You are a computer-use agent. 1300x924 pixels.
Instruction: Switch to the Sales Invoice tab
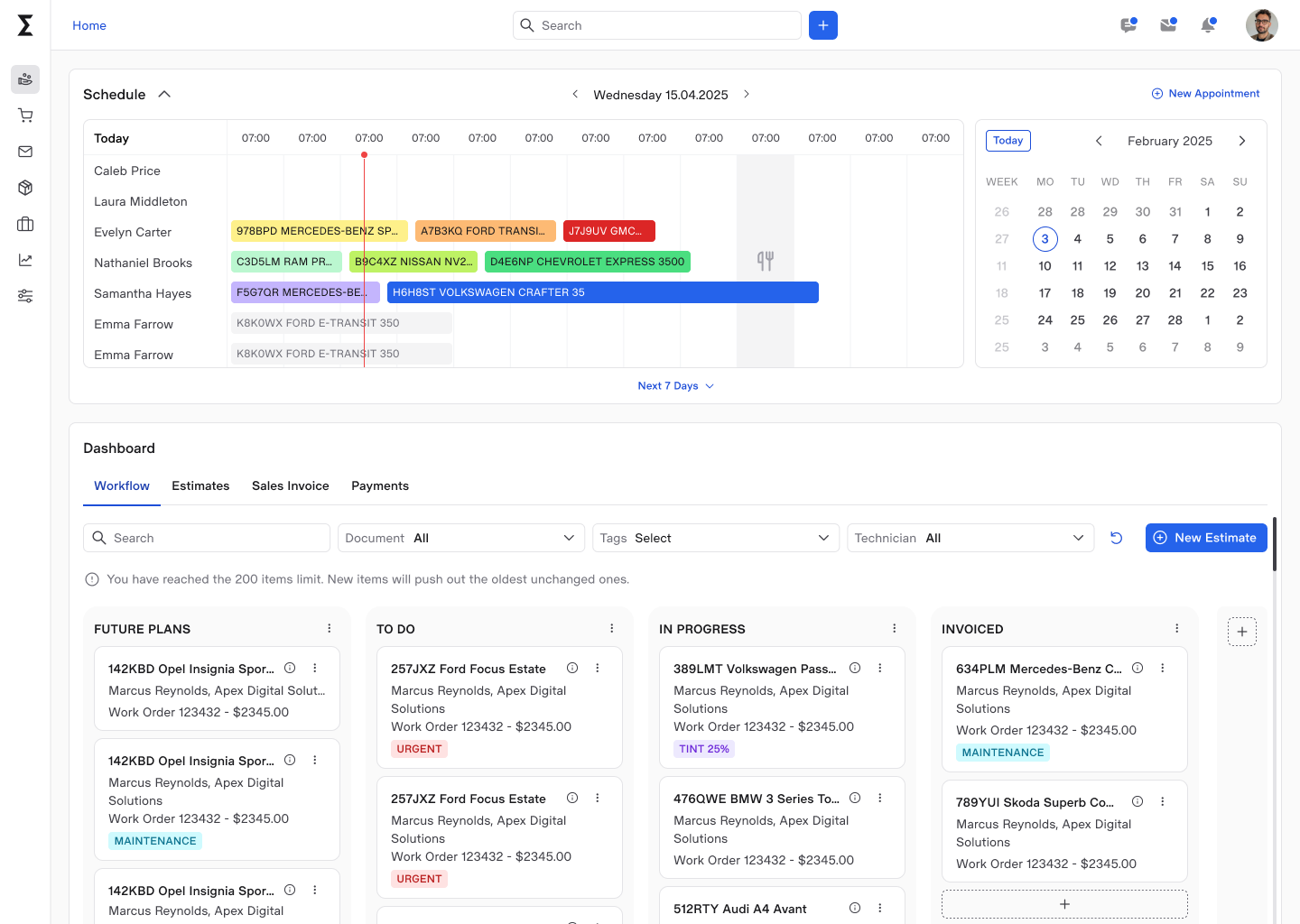pos(291,485)
